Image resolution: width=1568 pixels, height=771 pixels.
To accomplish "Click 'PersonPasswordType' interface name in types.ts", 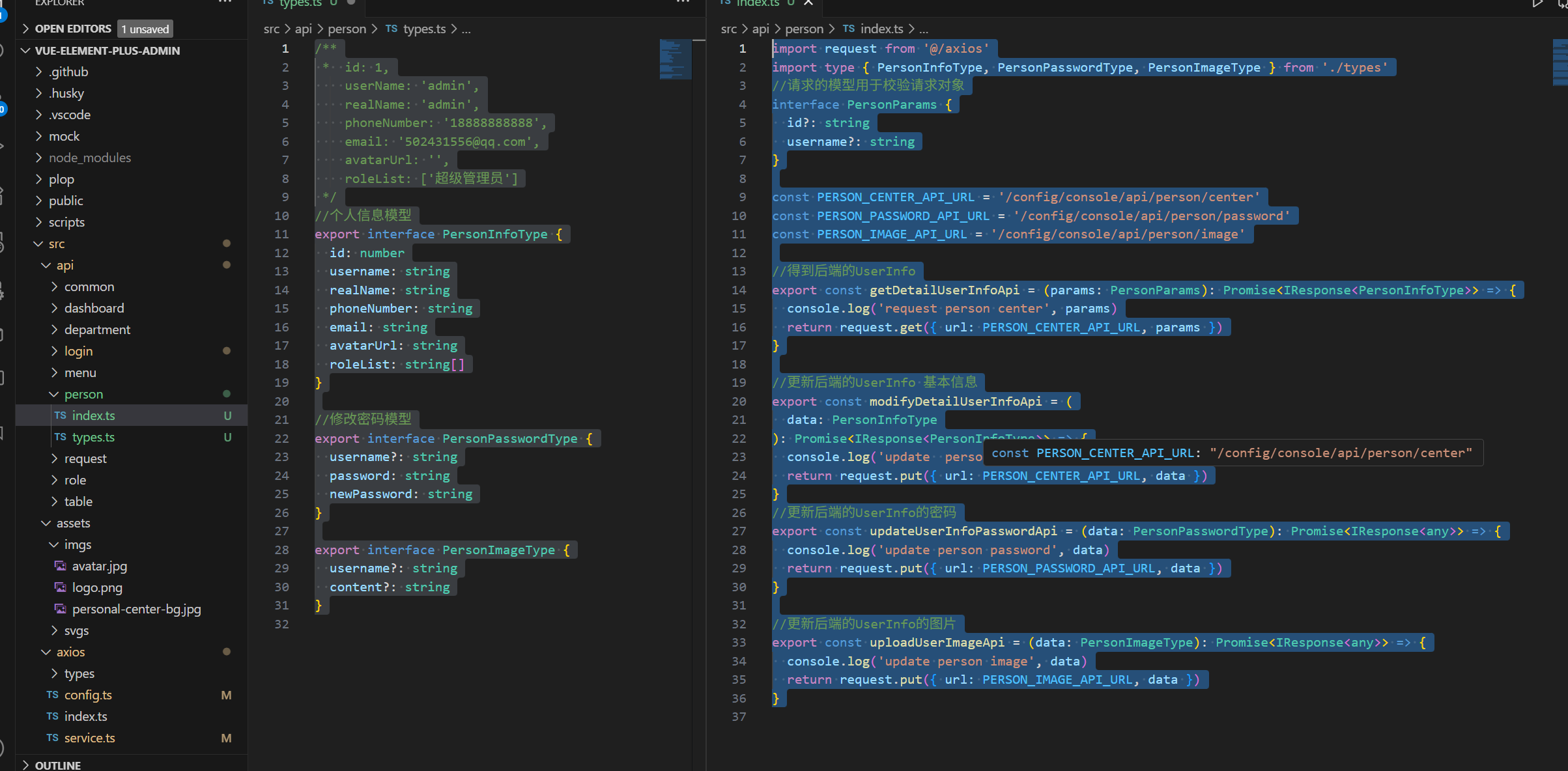I will [510, 438].
